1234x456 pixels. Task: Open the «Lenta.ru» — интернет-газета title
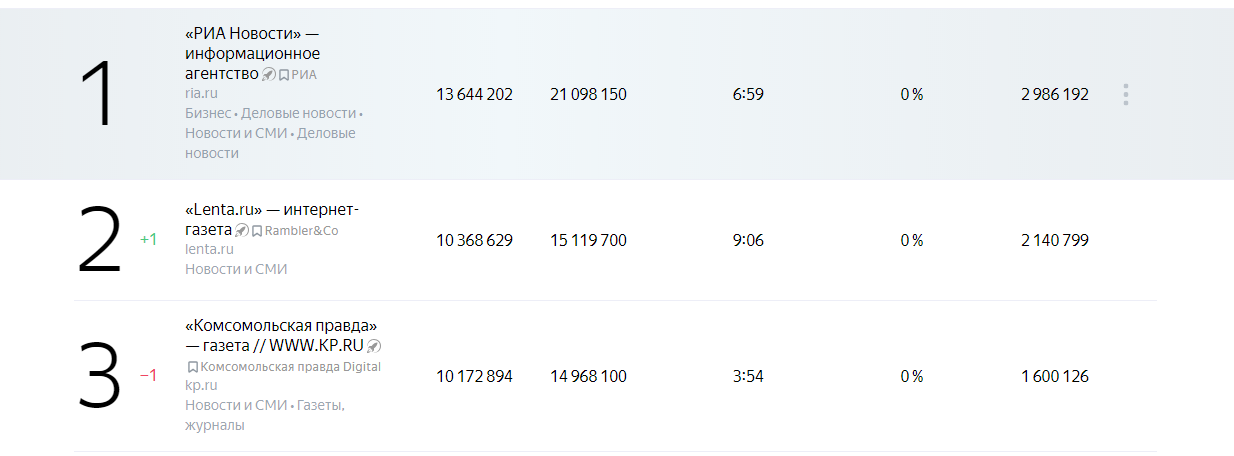click(271, 210)
